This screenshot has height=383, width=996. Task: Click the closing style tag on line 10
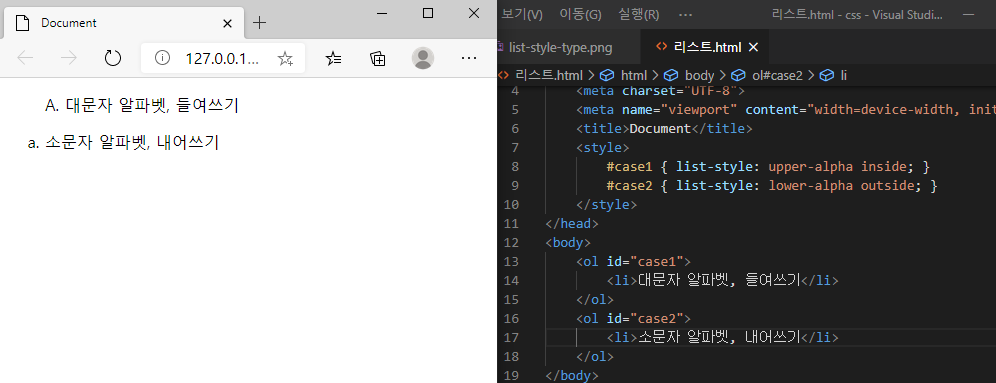(x=607, y=205)
